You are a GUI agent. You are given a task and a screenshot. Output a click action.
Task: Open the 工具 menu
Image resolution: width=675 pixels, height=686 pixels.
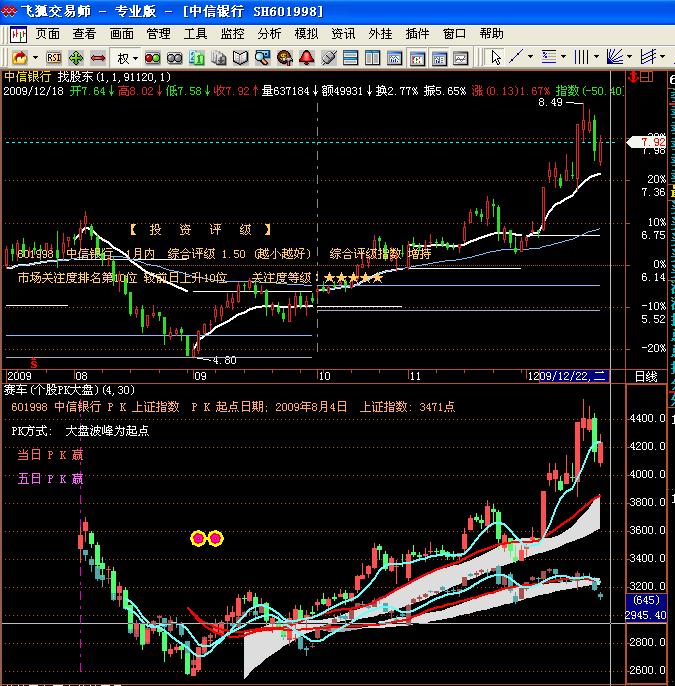point(195,34)
